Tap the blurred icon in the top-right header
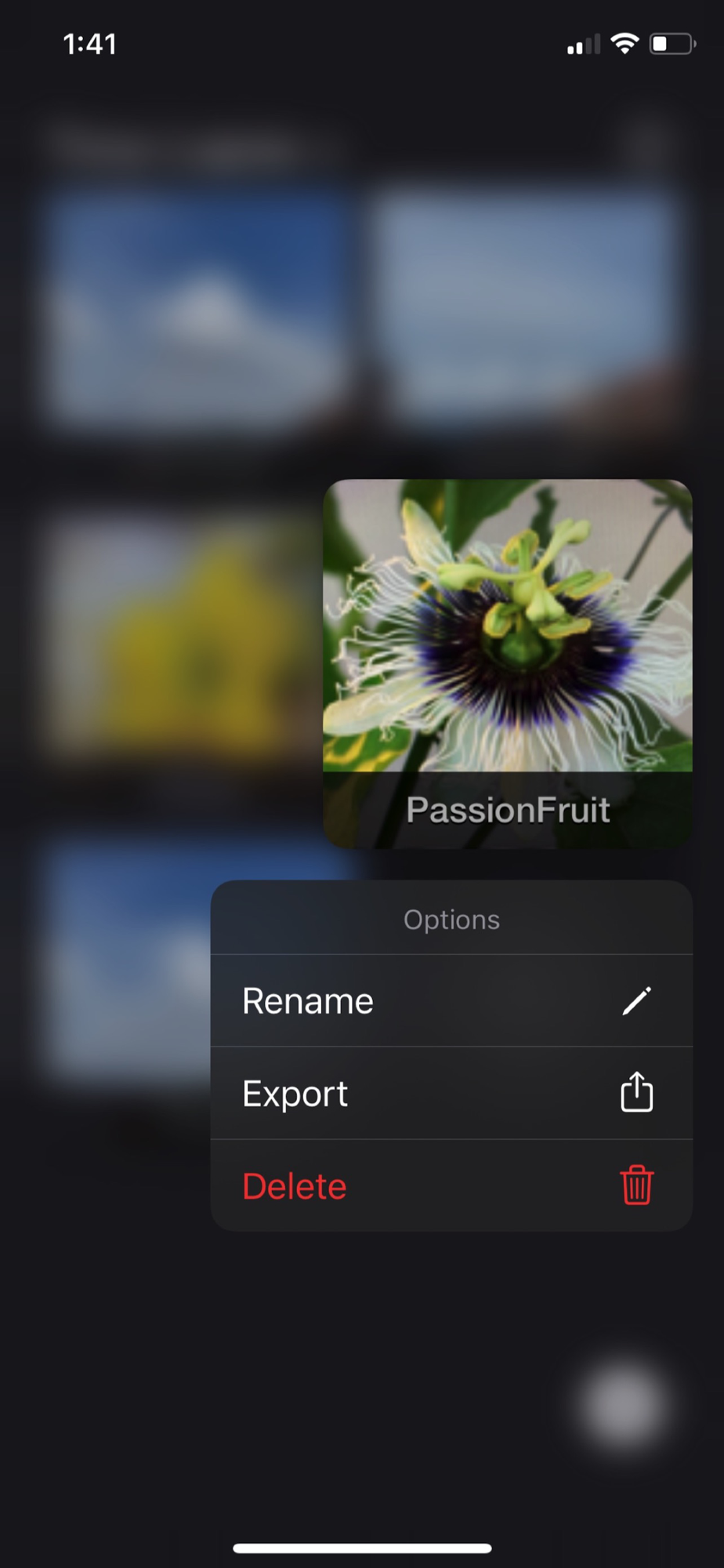The image size is (724, 1568). point(647,144)
